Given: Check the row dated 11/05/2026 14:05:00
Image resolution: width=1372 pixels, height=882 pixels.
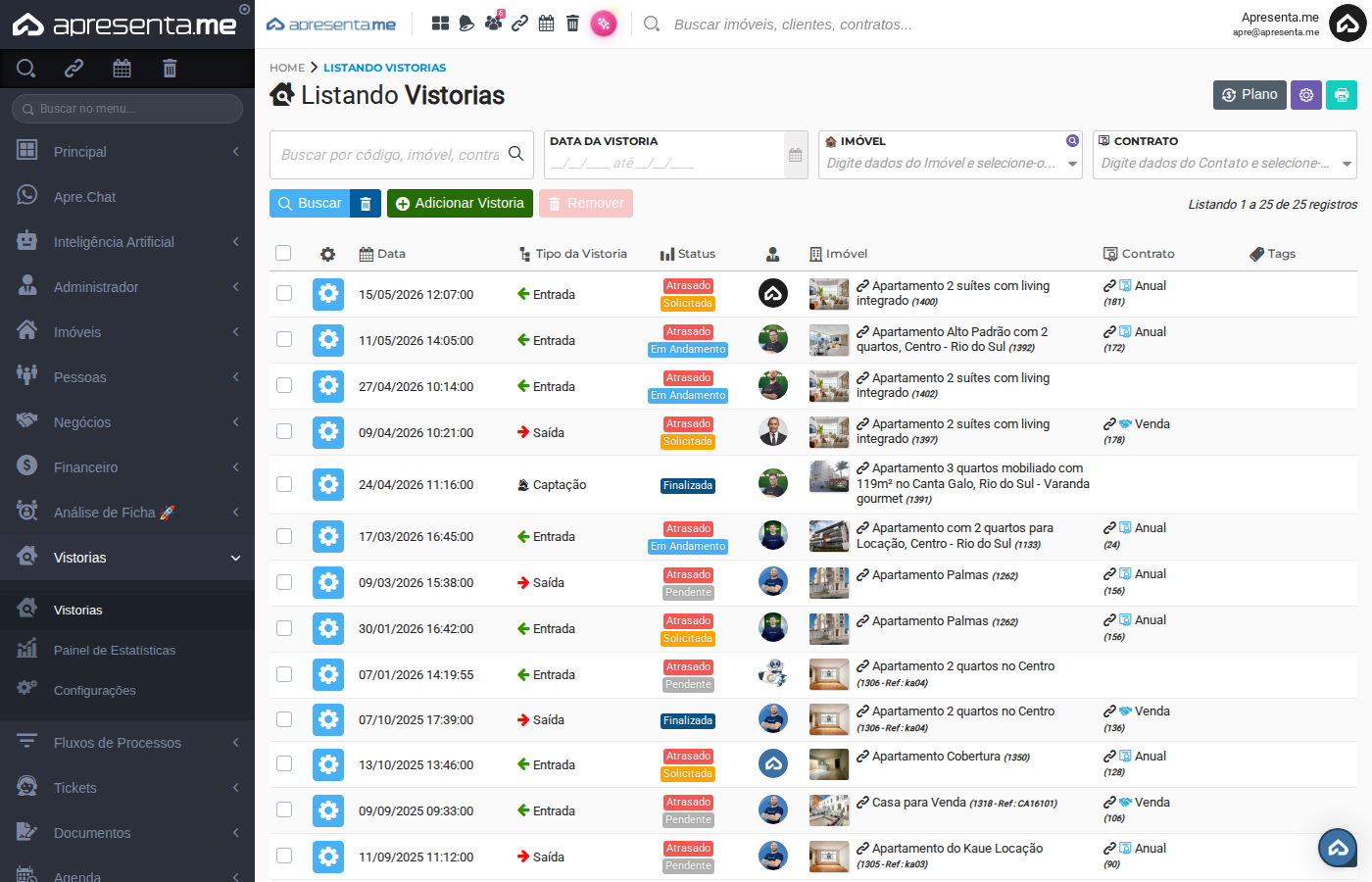Looking at the screenshot, I should coord(284,339).
